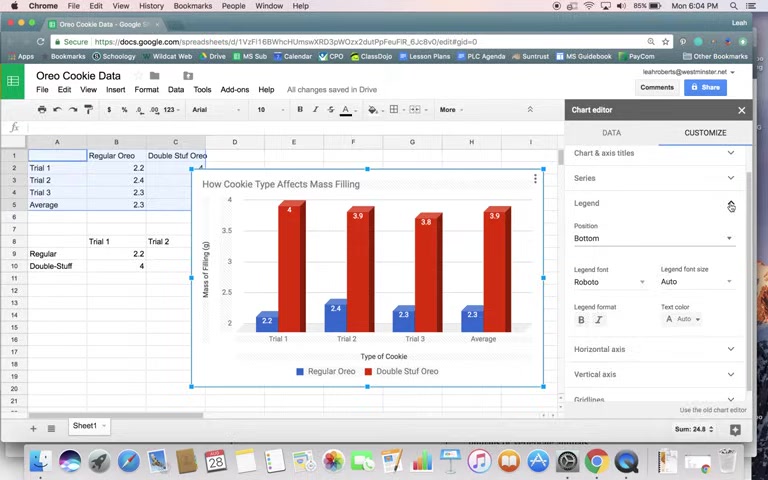Decrease decimal places
The width and height of the screenshot is (768, 480).
[140, 110]
